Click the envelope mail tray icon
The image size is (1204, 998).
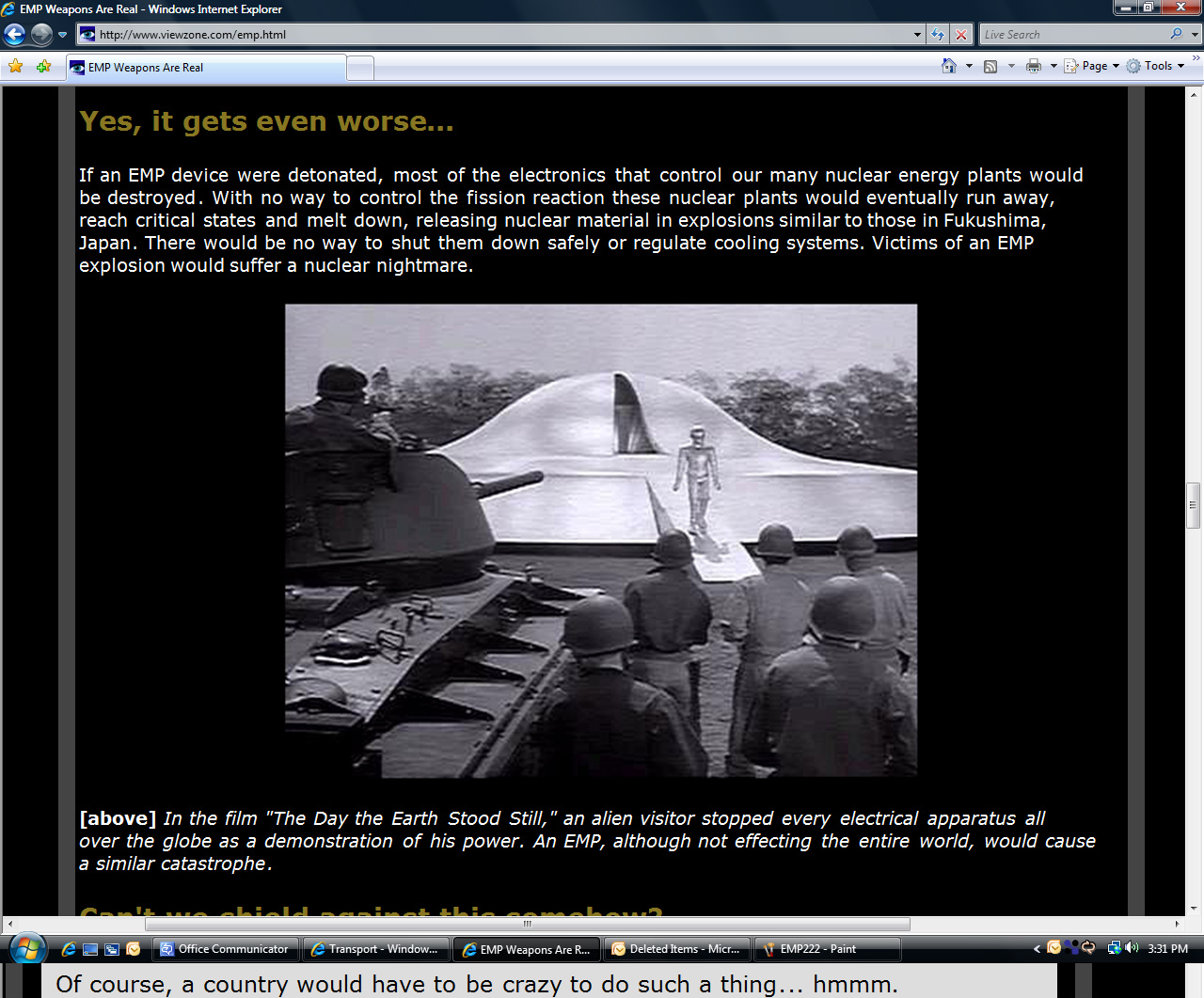(x=1053, y=948)
